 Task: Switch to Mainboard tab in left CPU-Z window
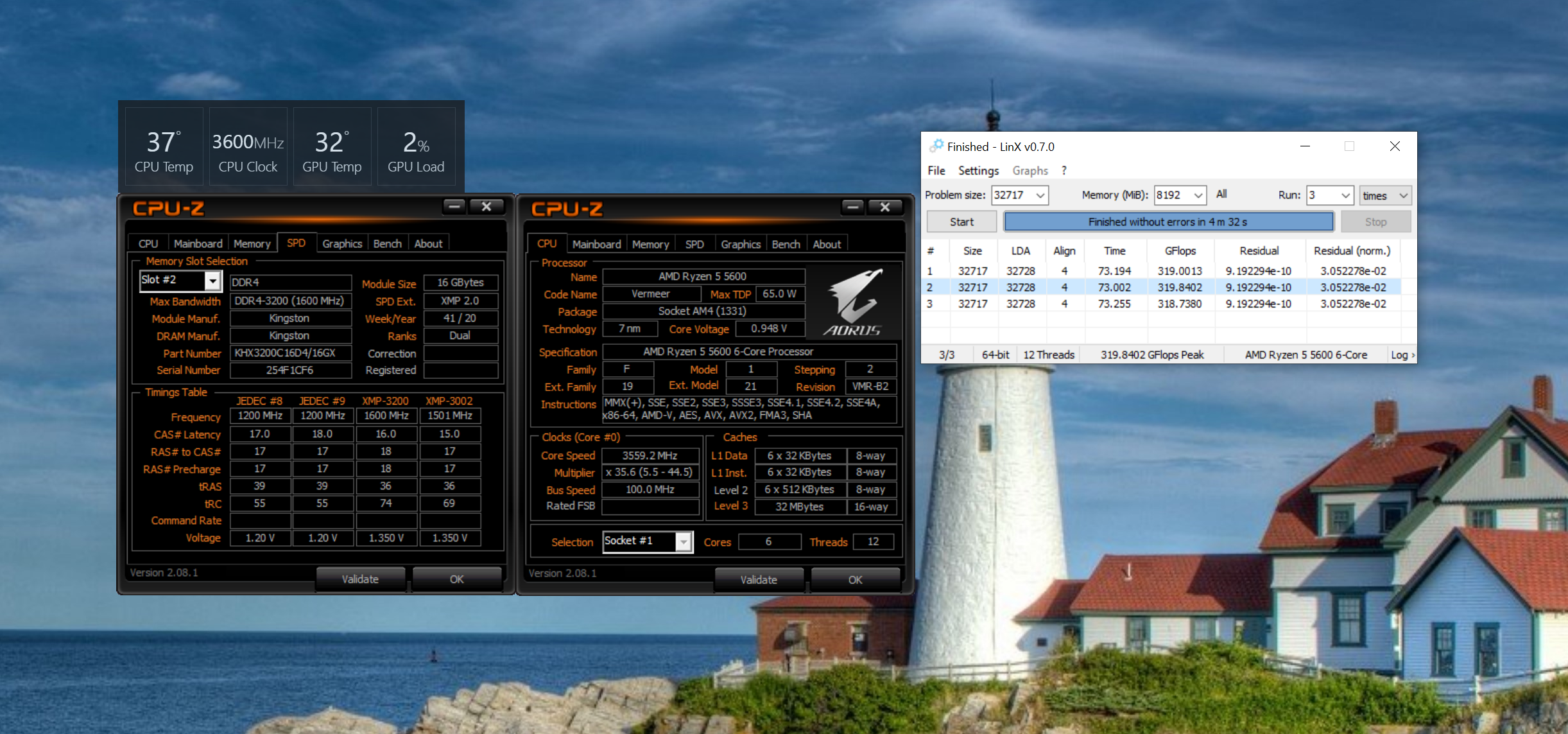coord(198,244)
